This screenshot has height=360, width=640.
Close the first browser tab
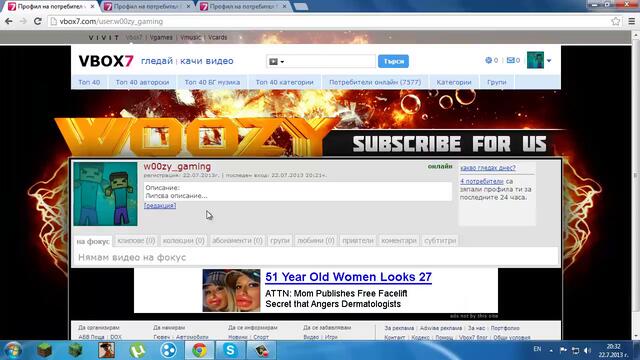pyautogui.click(x=92, y=7)
